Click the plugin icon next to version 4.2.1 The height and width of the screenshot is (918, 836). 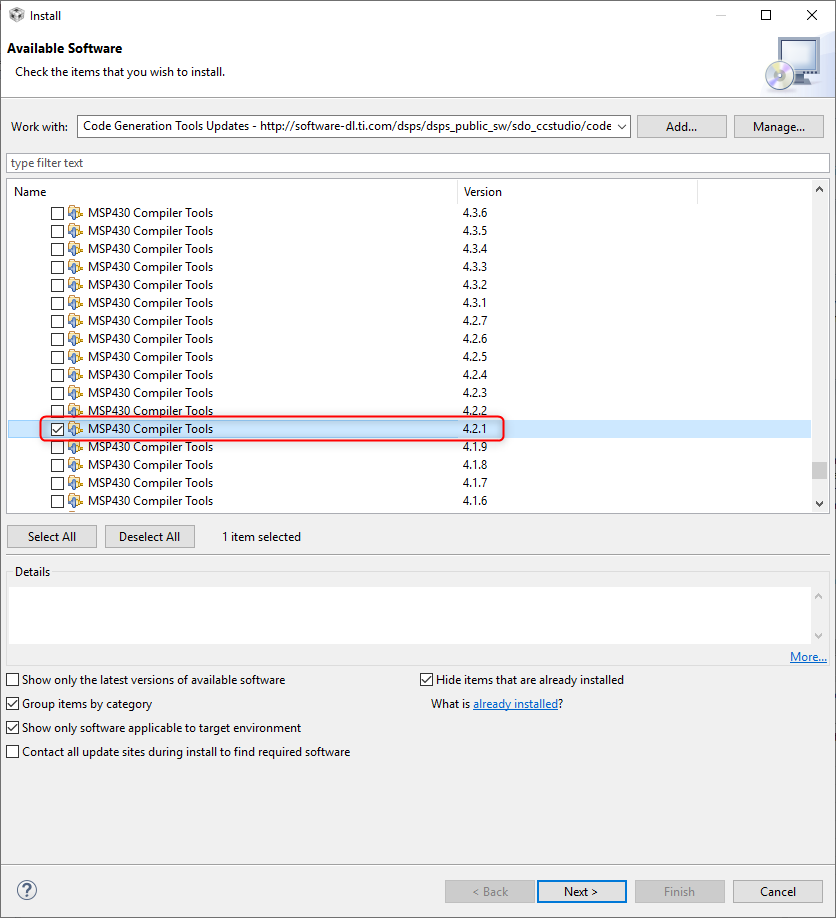77,428
